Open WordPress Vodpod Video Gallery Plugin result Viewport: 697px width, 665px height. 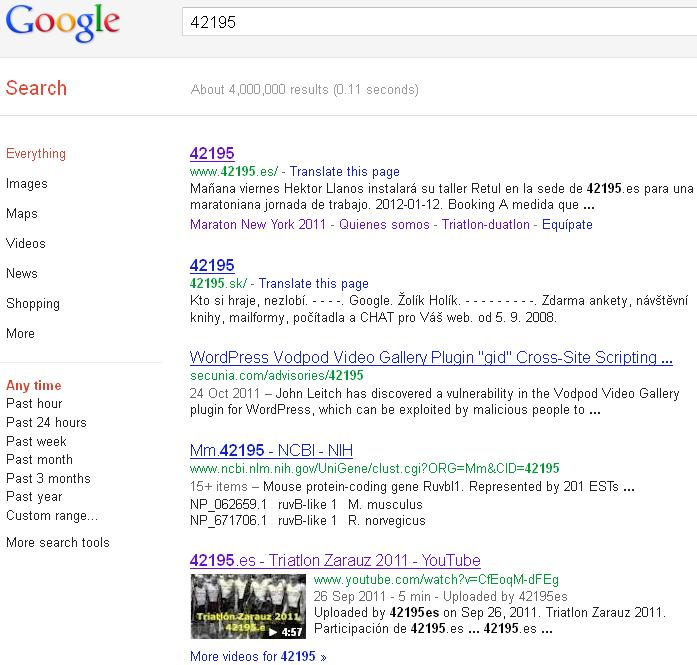pyautogui.click(x=430, y=358)
